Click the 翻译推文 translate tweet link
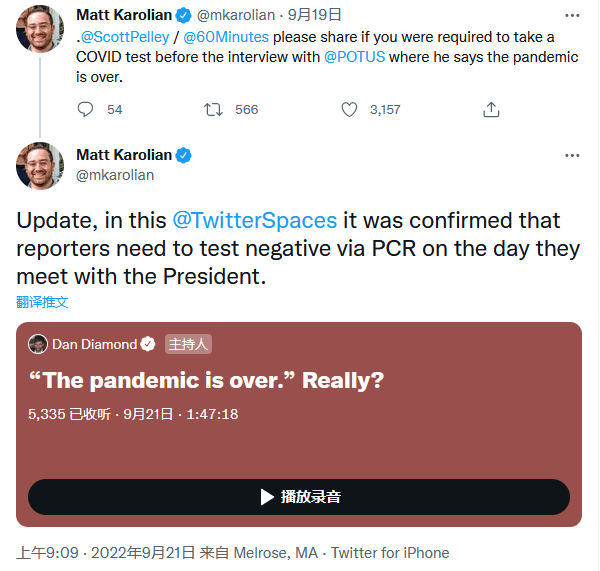This screenshot has height=571, width=600. click(x=43, y=302)
